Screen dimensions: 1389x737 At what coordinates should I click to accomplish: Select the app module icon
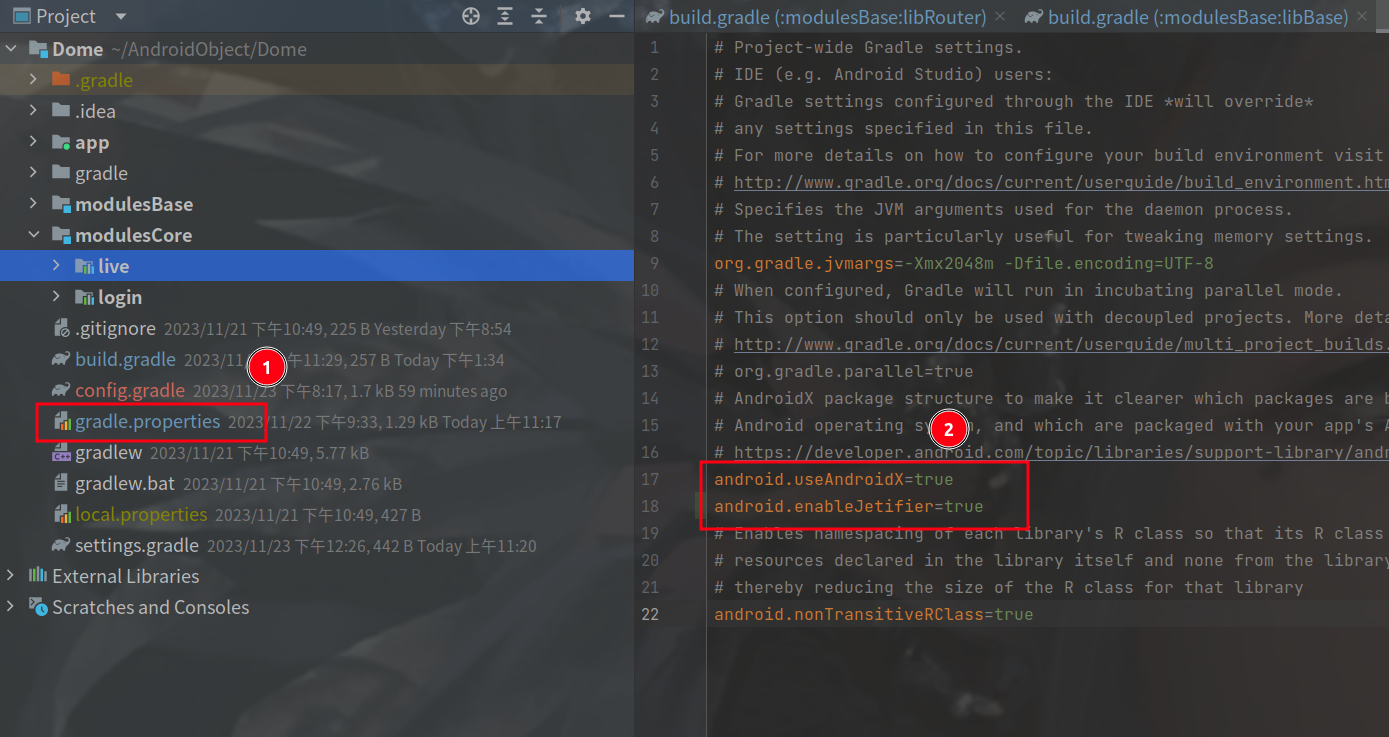point(60,142)
